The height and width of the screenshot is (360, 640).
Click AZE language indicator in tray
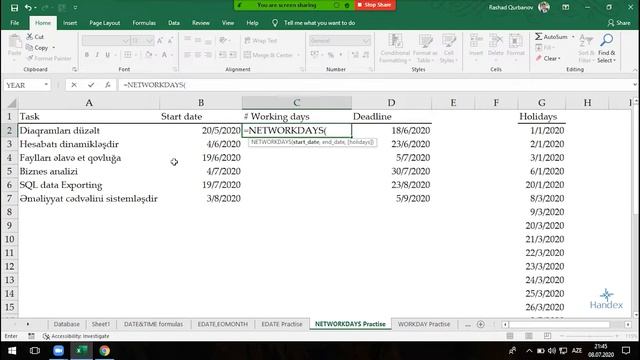tap(577, 351)
